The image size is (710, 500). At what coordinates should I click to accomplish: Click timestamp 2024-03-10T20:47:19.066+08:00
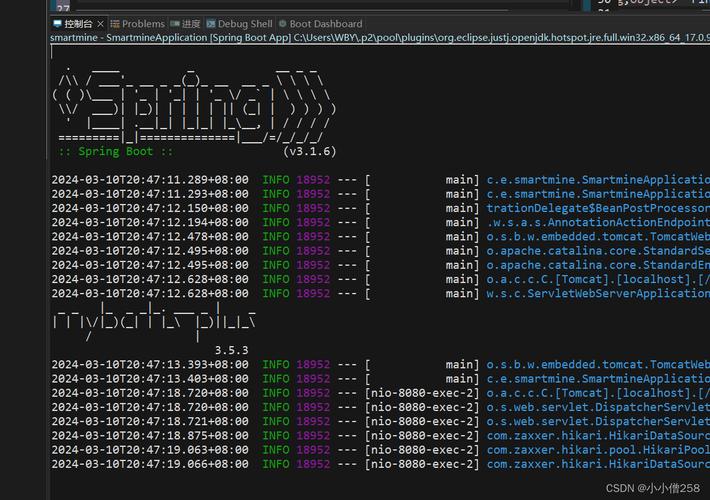coord(150,464)
